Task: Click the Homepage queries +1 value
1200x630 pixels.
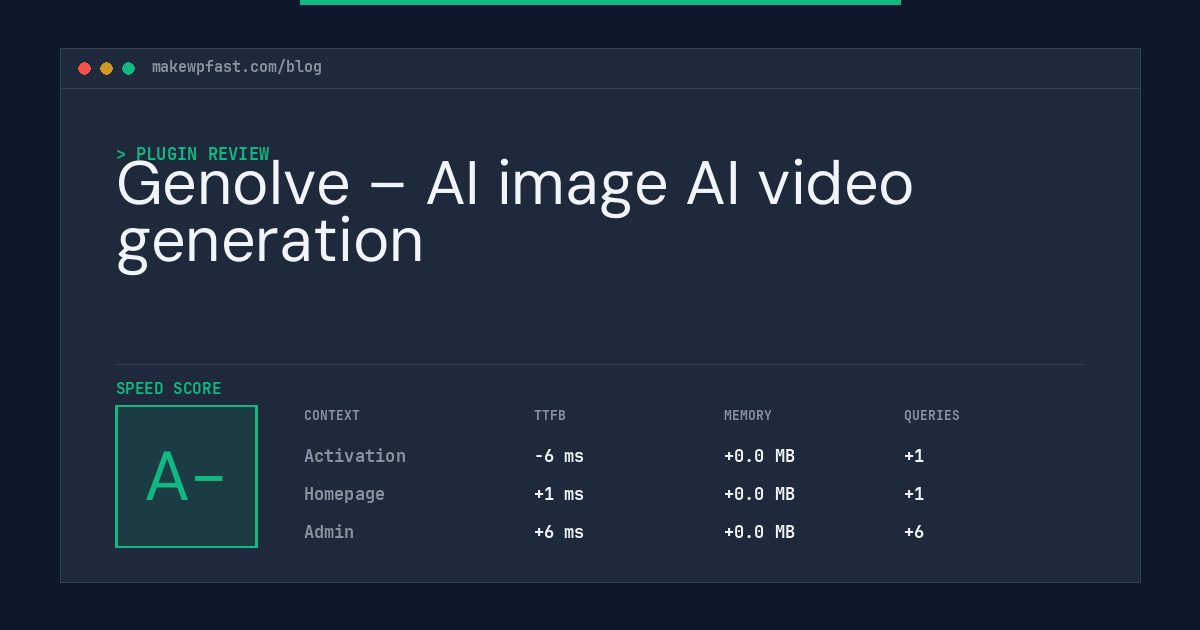Action: [x=914, y=494]
